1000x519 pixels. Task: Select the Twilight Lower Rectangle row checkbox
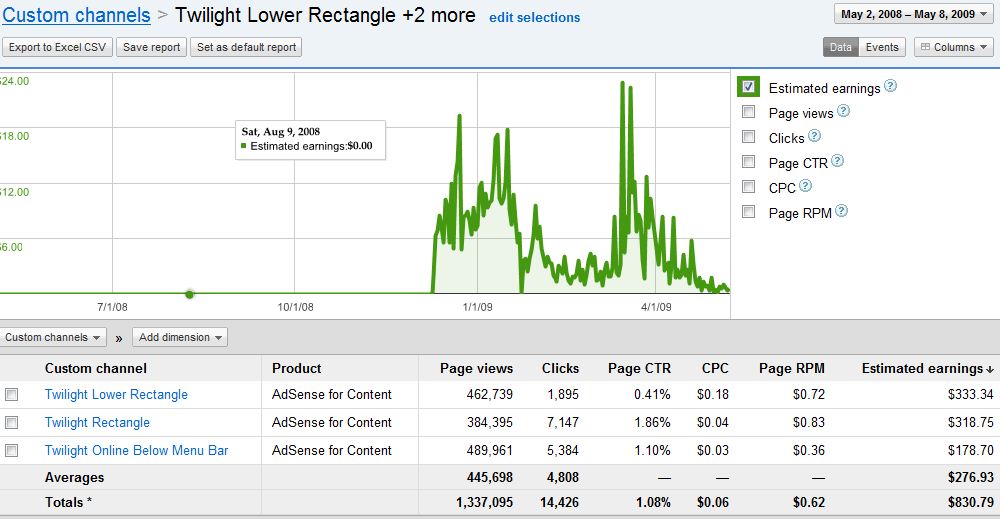click(x=11, y=395)
